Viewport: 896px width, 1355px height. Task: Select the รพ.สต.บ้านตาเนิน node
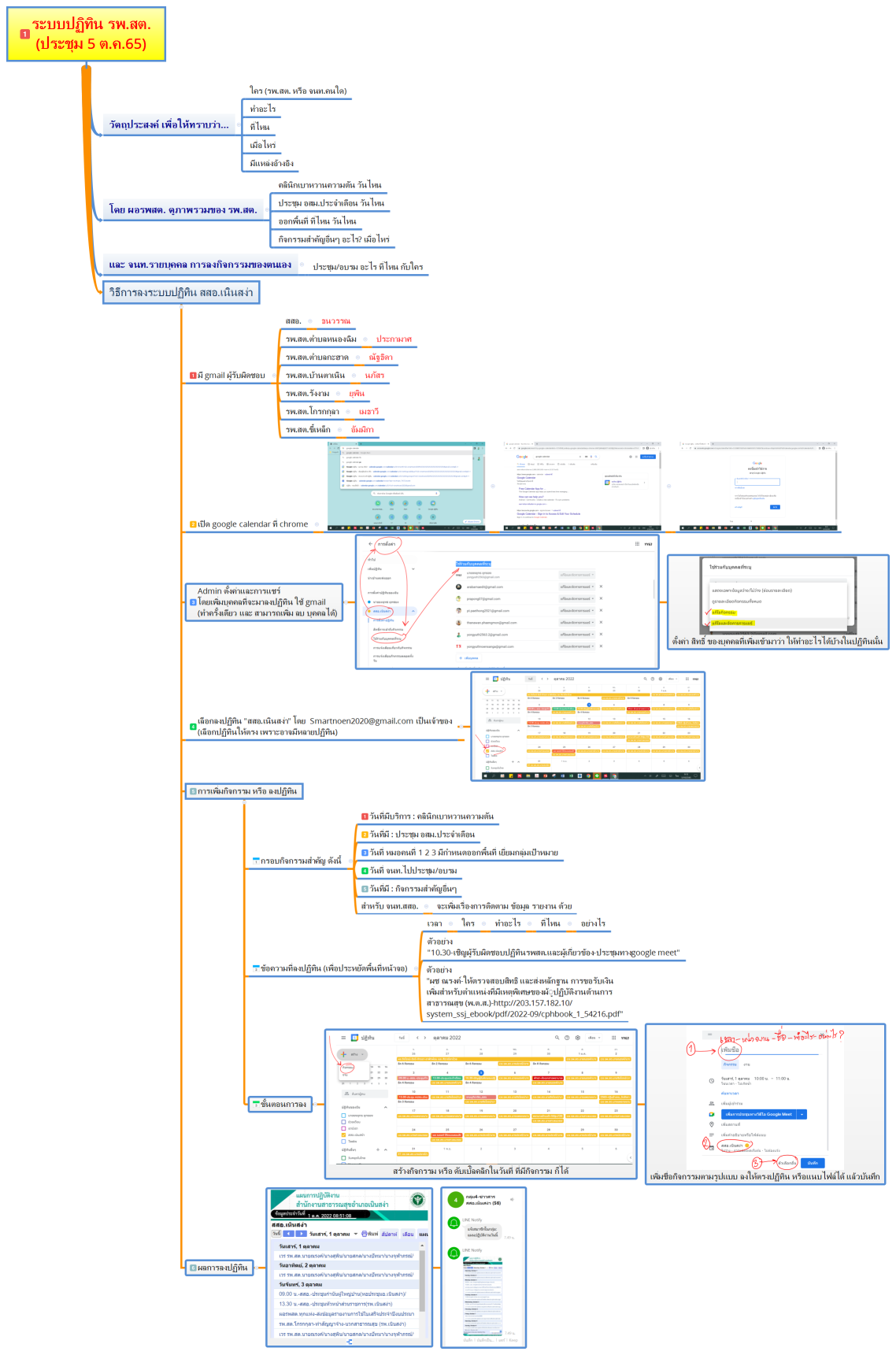315,376
